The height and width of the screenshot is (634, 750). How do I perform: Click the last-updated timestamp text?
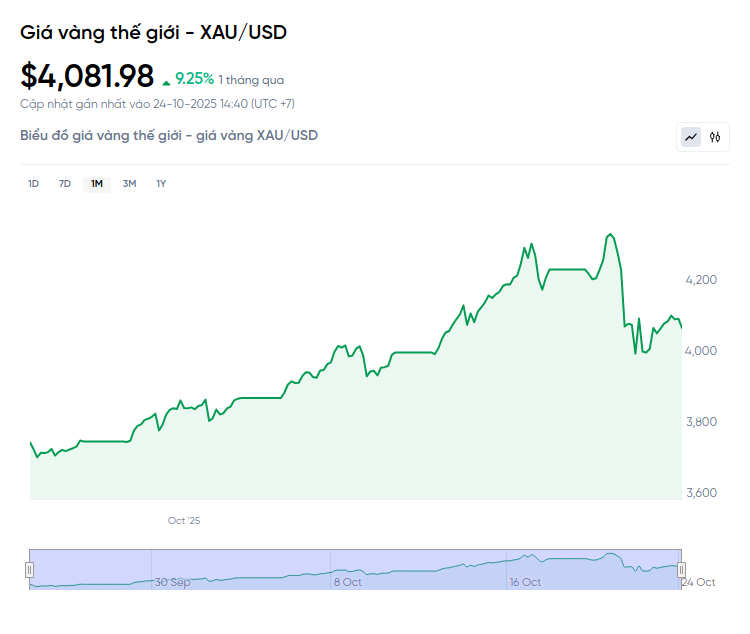[157, 103]
